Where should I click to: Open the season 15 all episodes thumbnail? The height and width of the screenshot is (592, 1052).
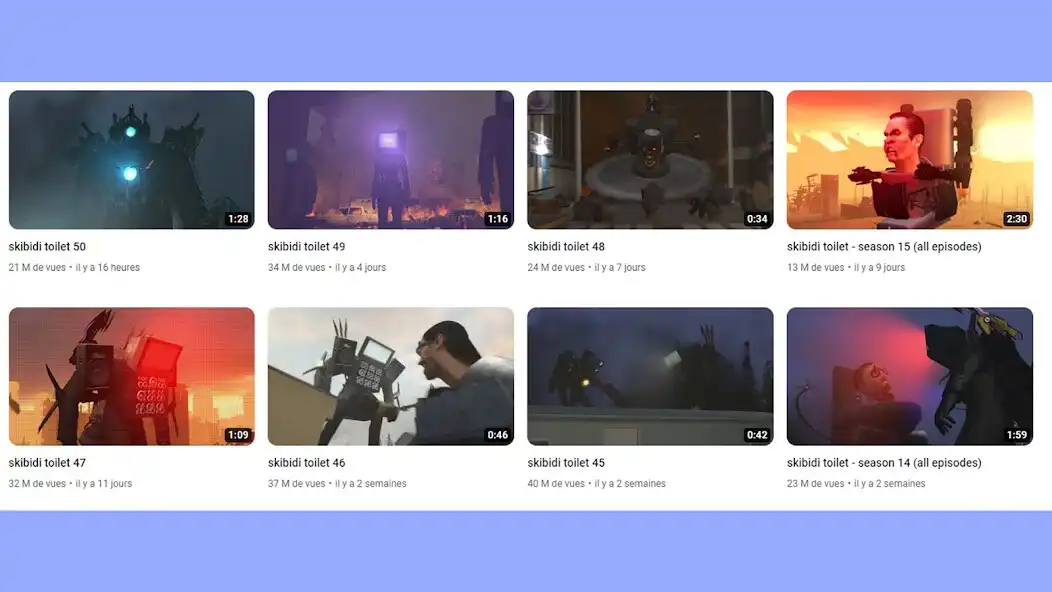[910, 160]
